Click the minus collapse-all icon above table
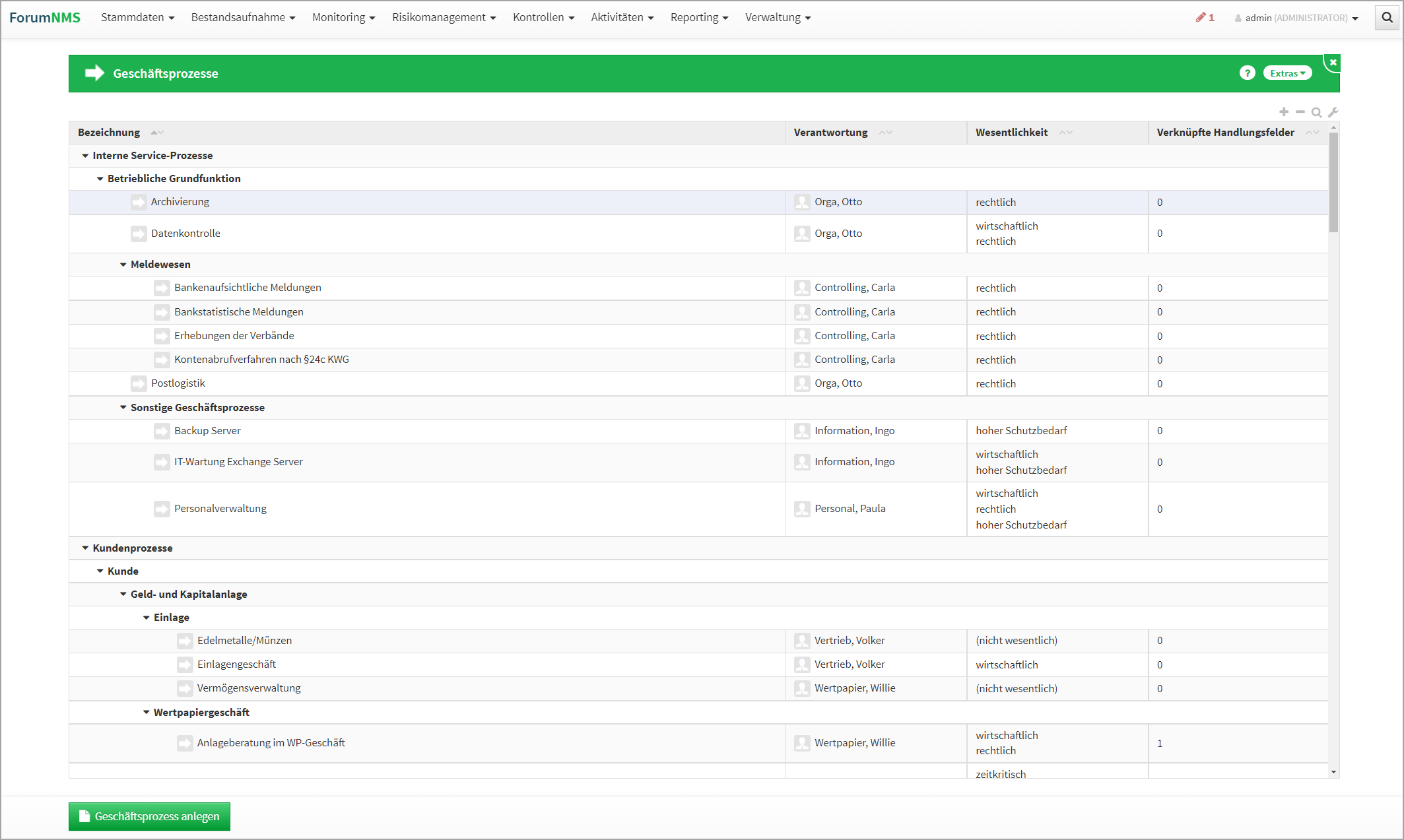 tap(1300, 112)
